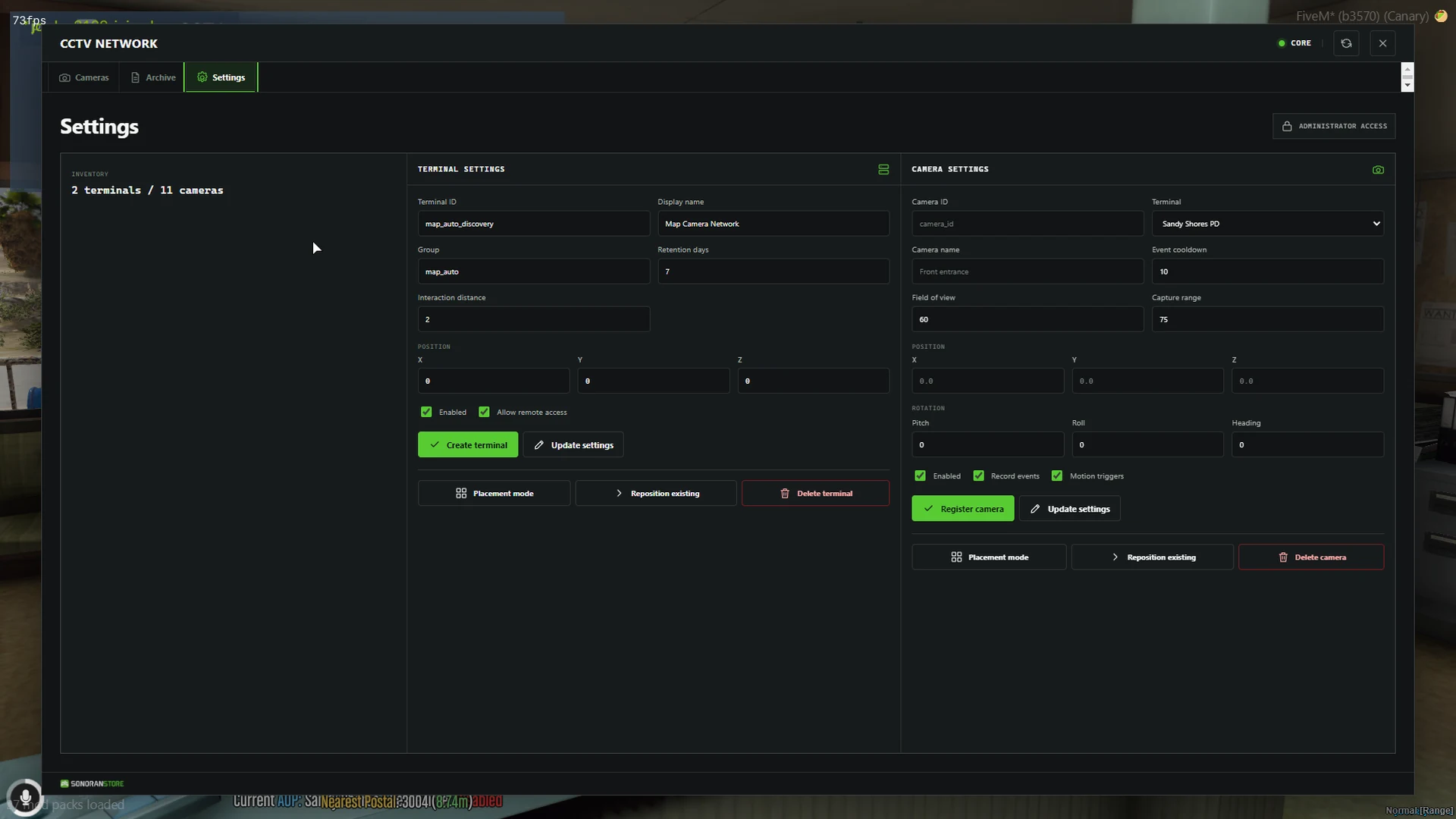Click the terminal stack icon in Terminal Settings
The image size is (1456, 819).
click(883, 169)
